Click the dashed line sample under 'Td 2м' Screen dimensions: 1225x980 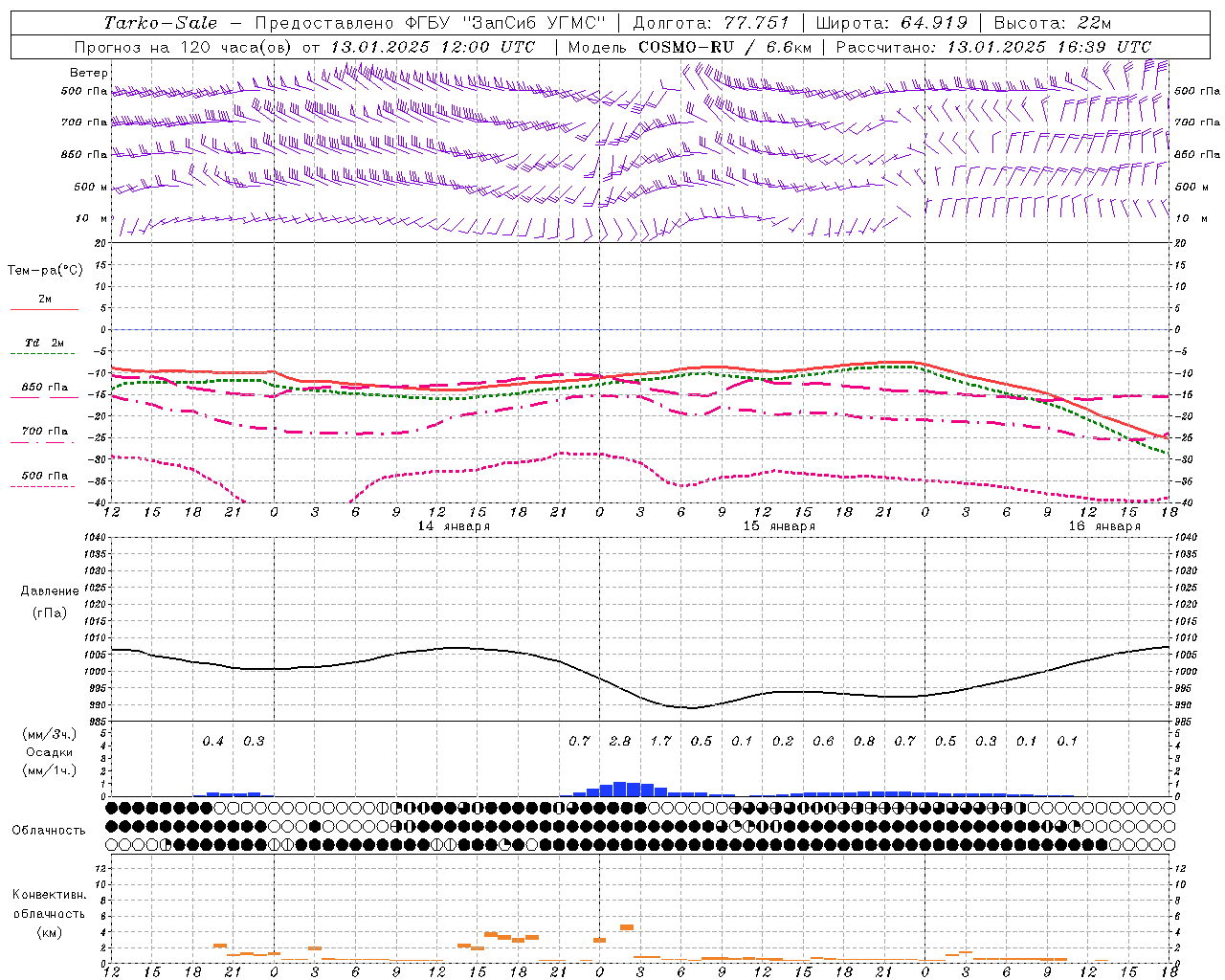[x=44, y=354]
